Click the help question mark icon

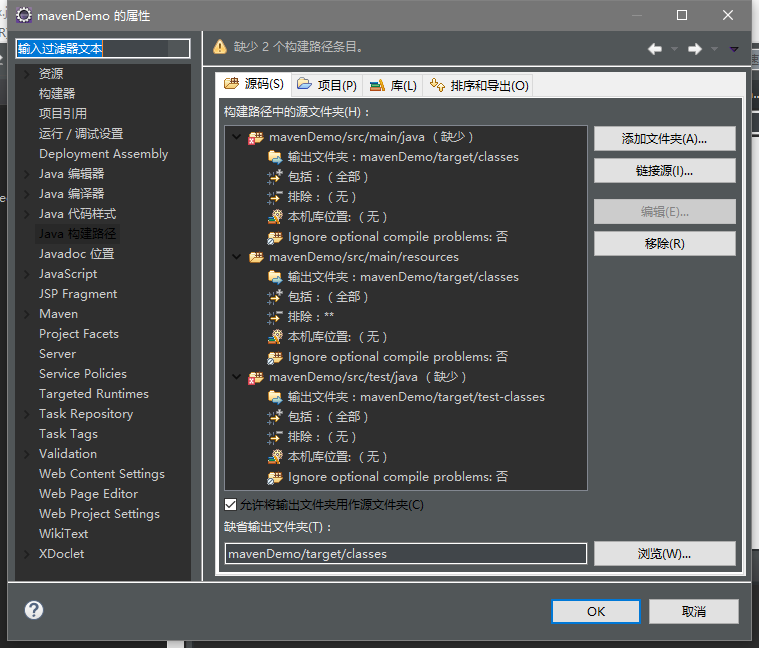pyautogui.click(x=34, y=610)
